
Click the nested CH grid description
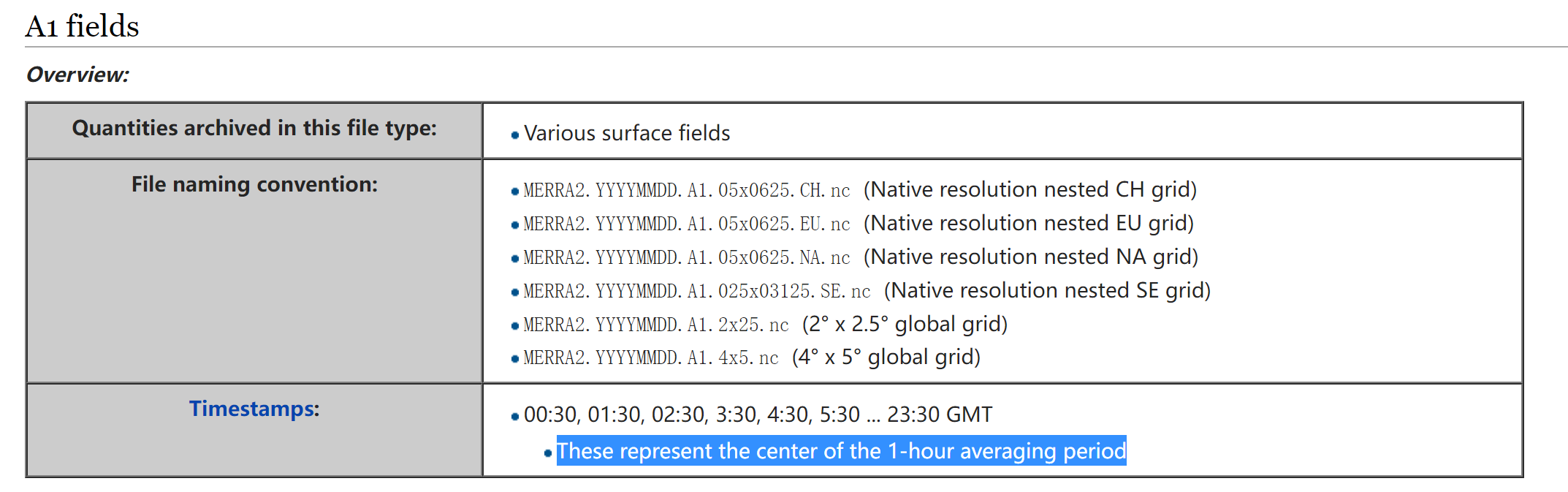pyautogui.click(x=1030, y=190)
